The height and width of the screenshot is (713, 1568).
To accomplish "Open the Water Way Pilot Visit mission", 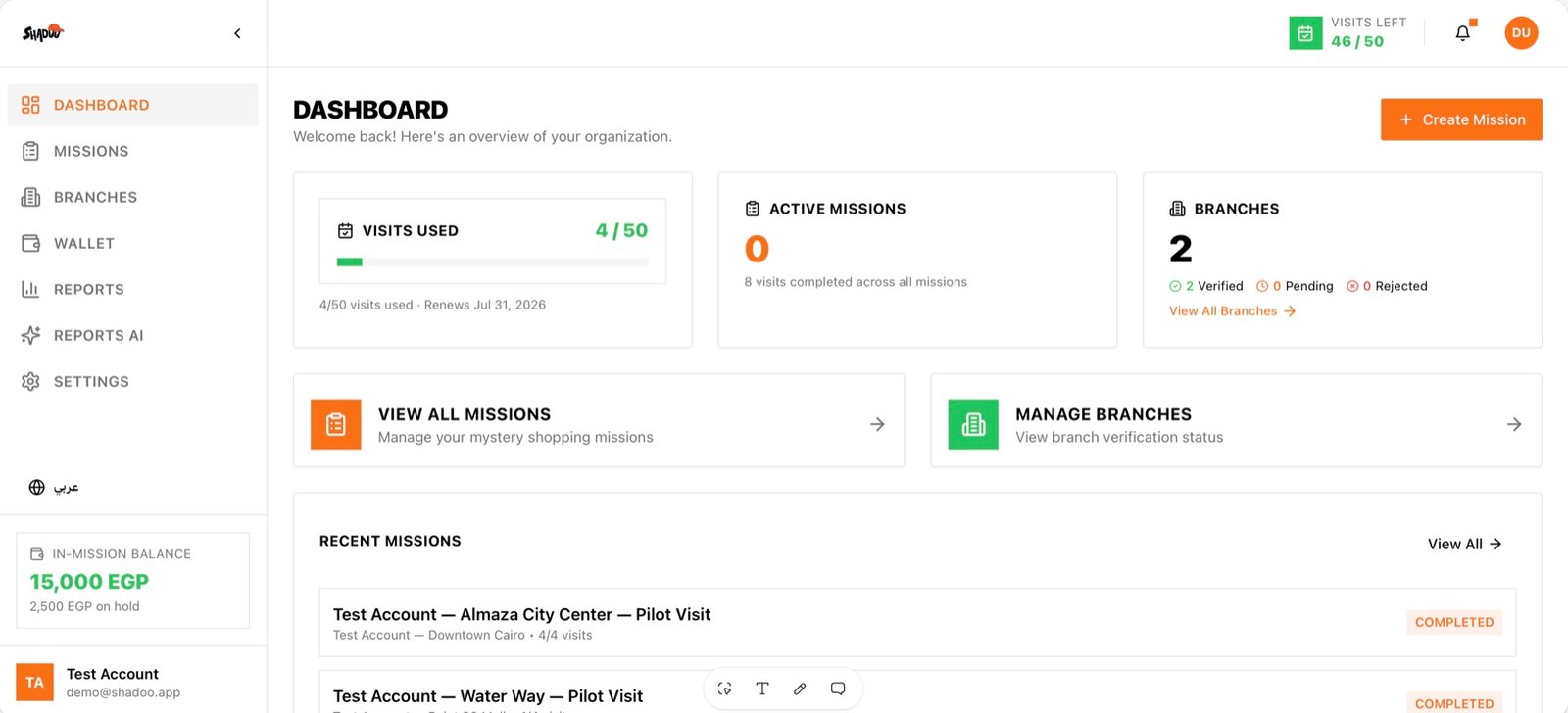I will coord(917,691).
